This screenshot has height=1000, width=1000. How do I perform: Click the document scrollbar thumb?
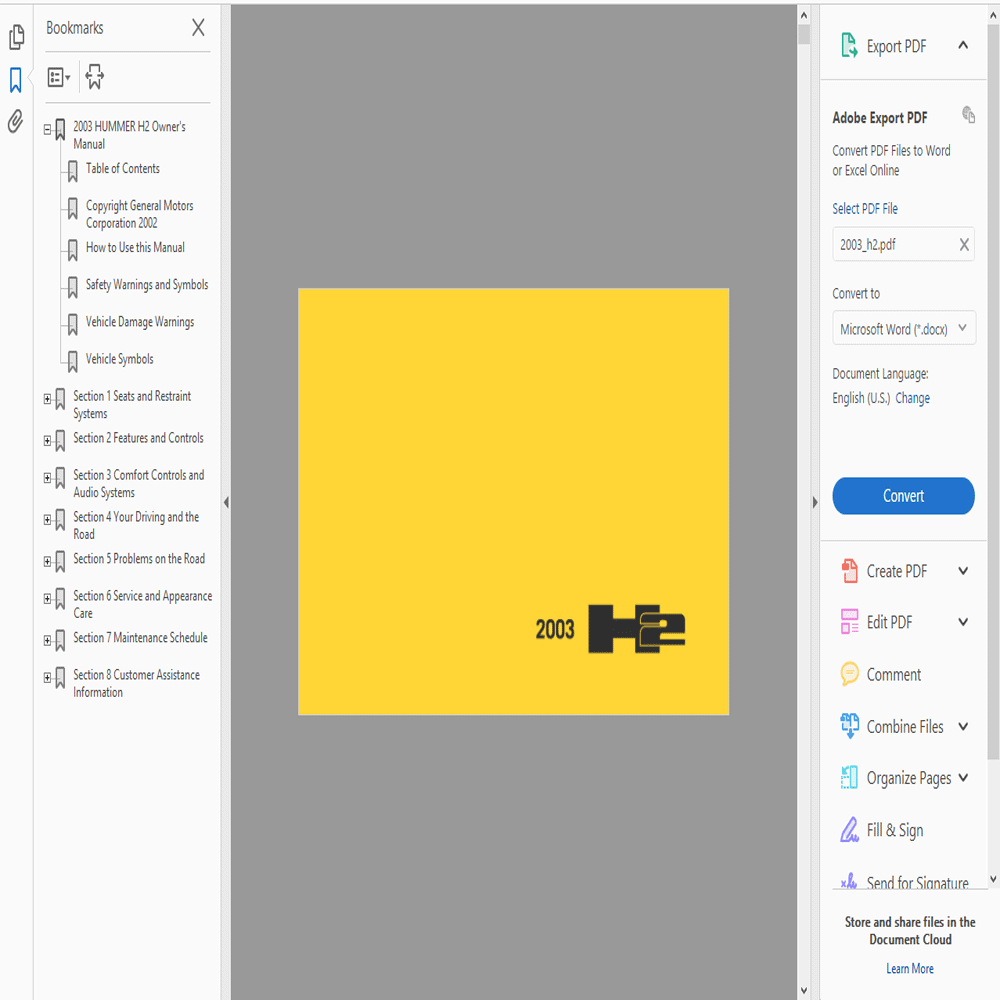pos(804,34)
